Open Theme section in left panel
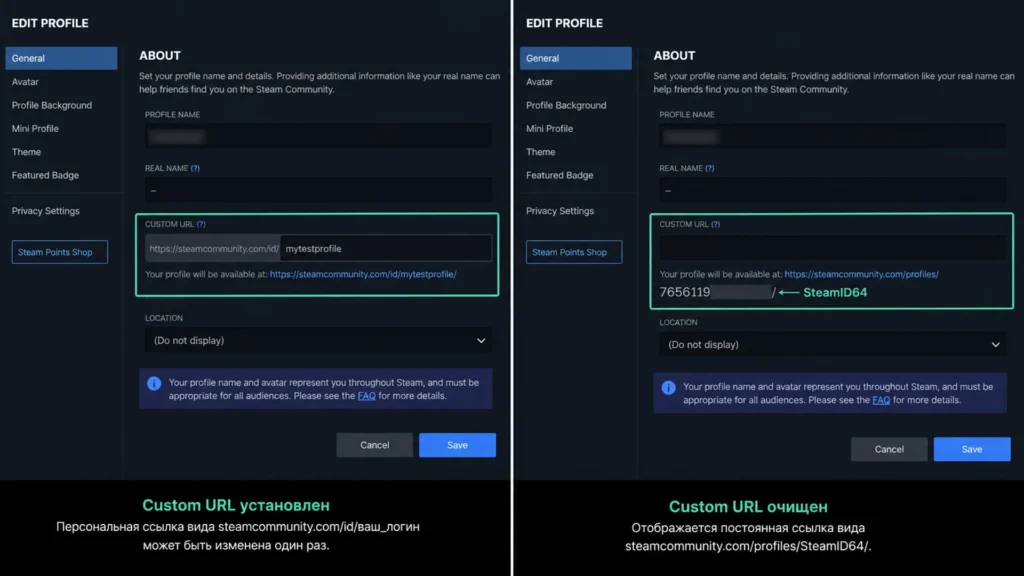Image resolution: width=1024 pixels, height=576 pixels. 26,152
